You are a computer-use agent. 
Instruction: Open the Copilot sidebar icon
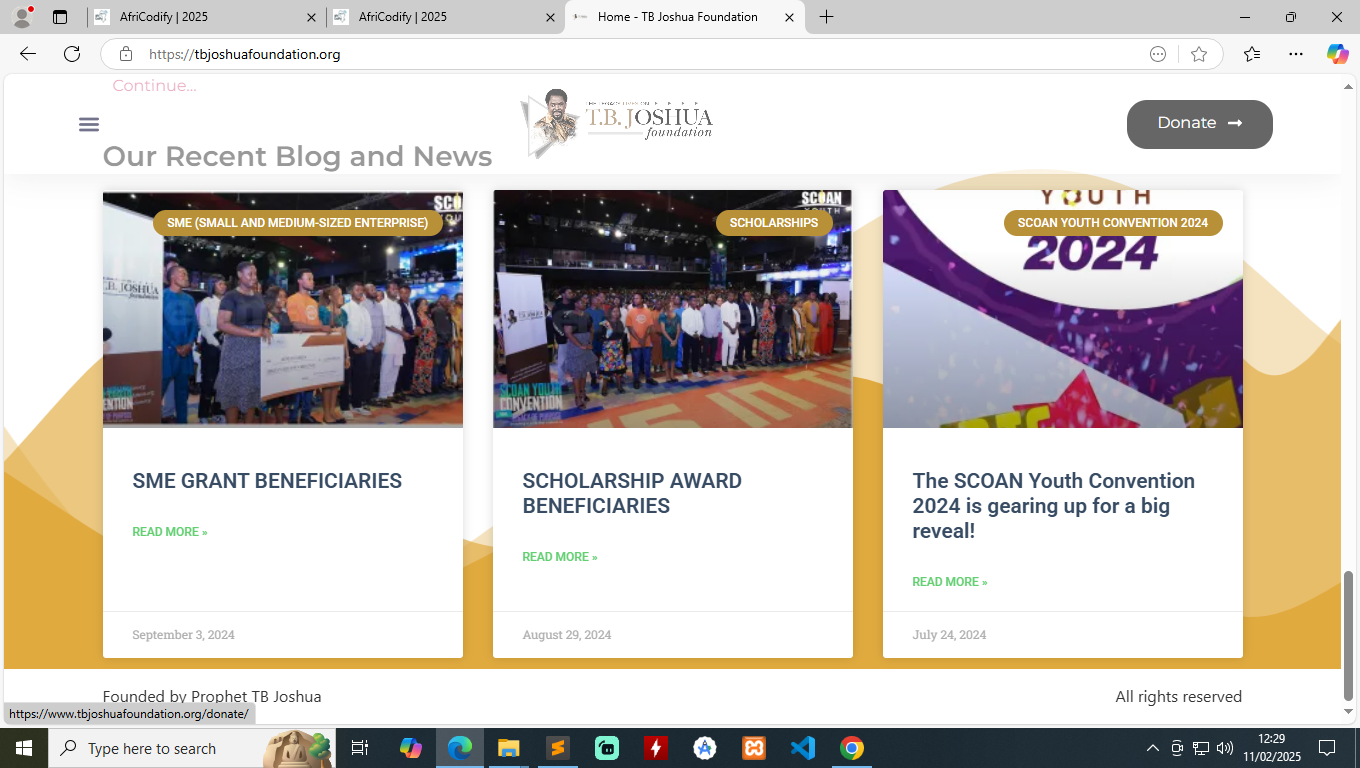(1337, 54)
